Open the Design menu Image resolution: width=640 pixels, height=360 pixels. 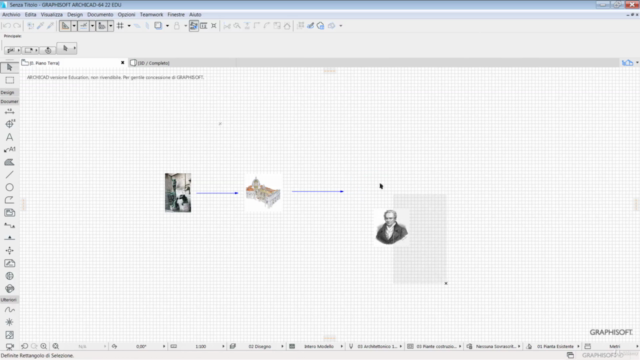pos(75,14)
